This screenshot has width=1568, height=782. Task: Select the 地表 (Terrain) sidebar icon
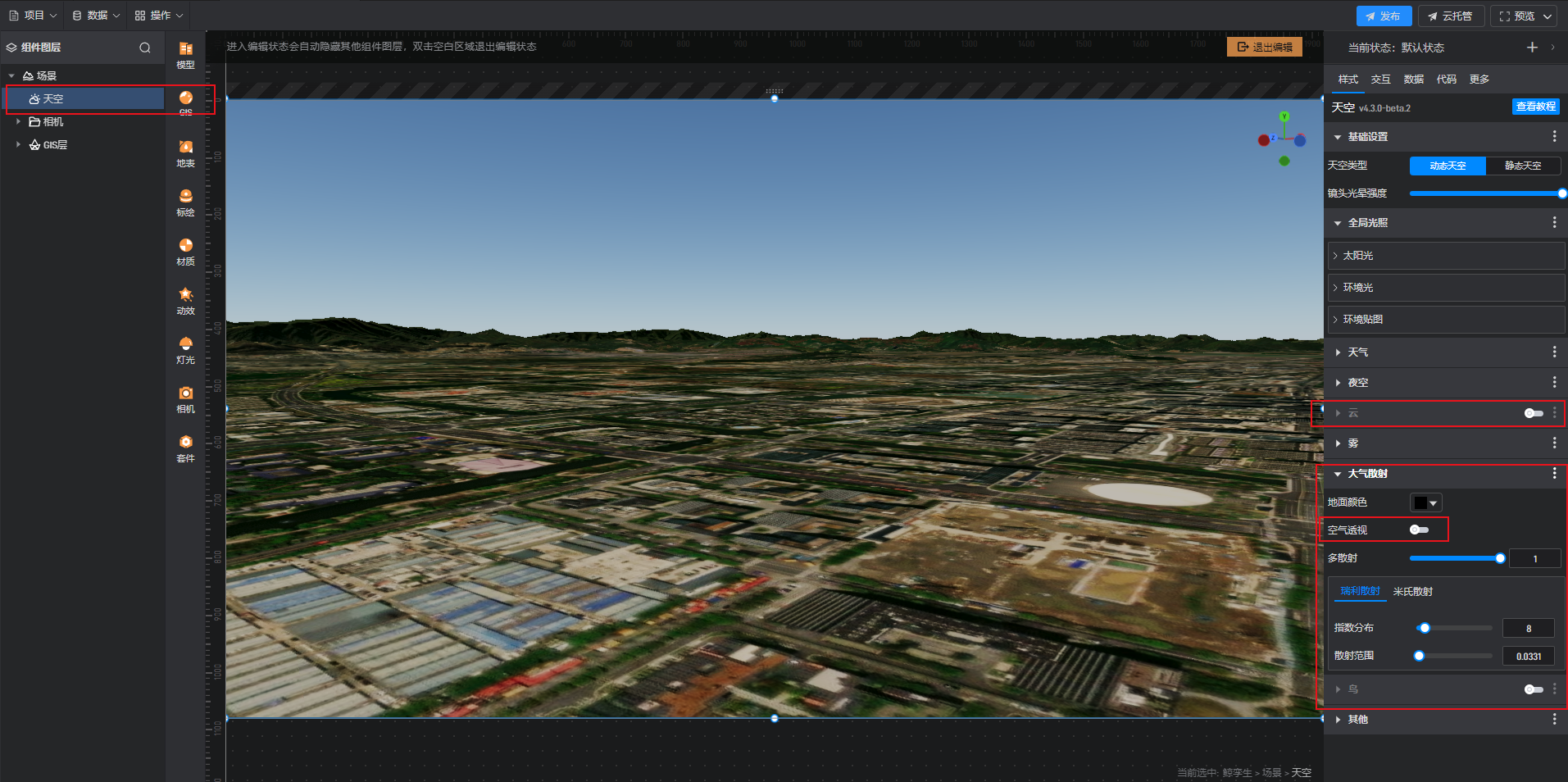point(186,152)
